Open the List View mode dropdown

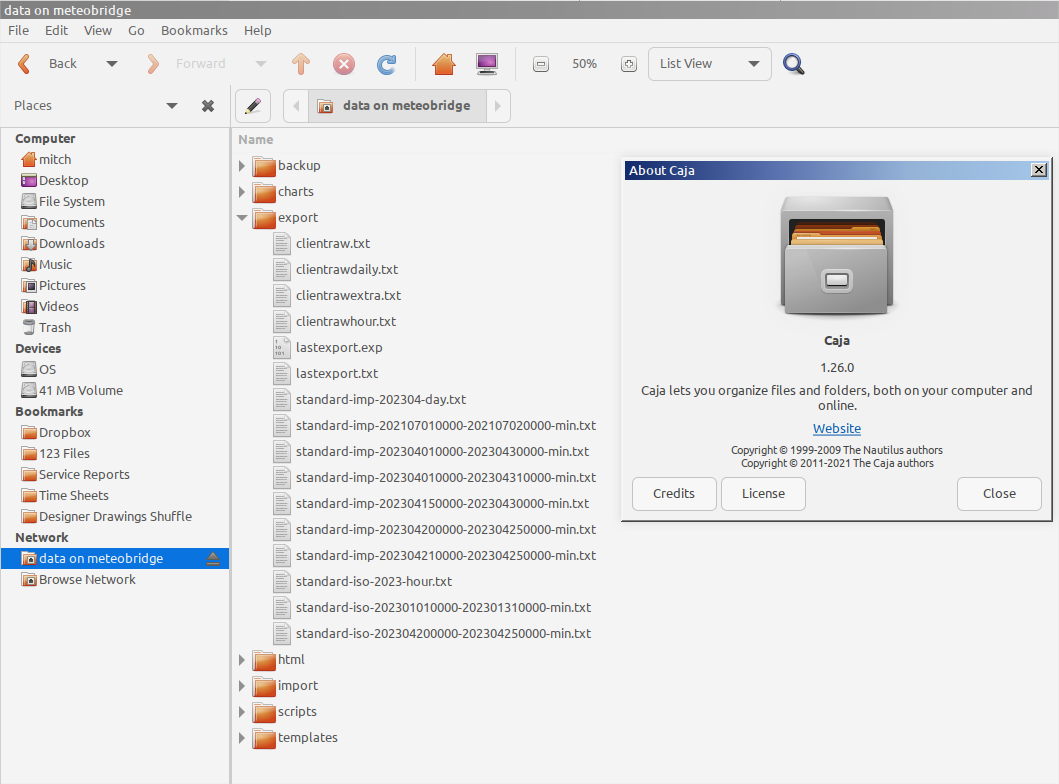(709, 64)
